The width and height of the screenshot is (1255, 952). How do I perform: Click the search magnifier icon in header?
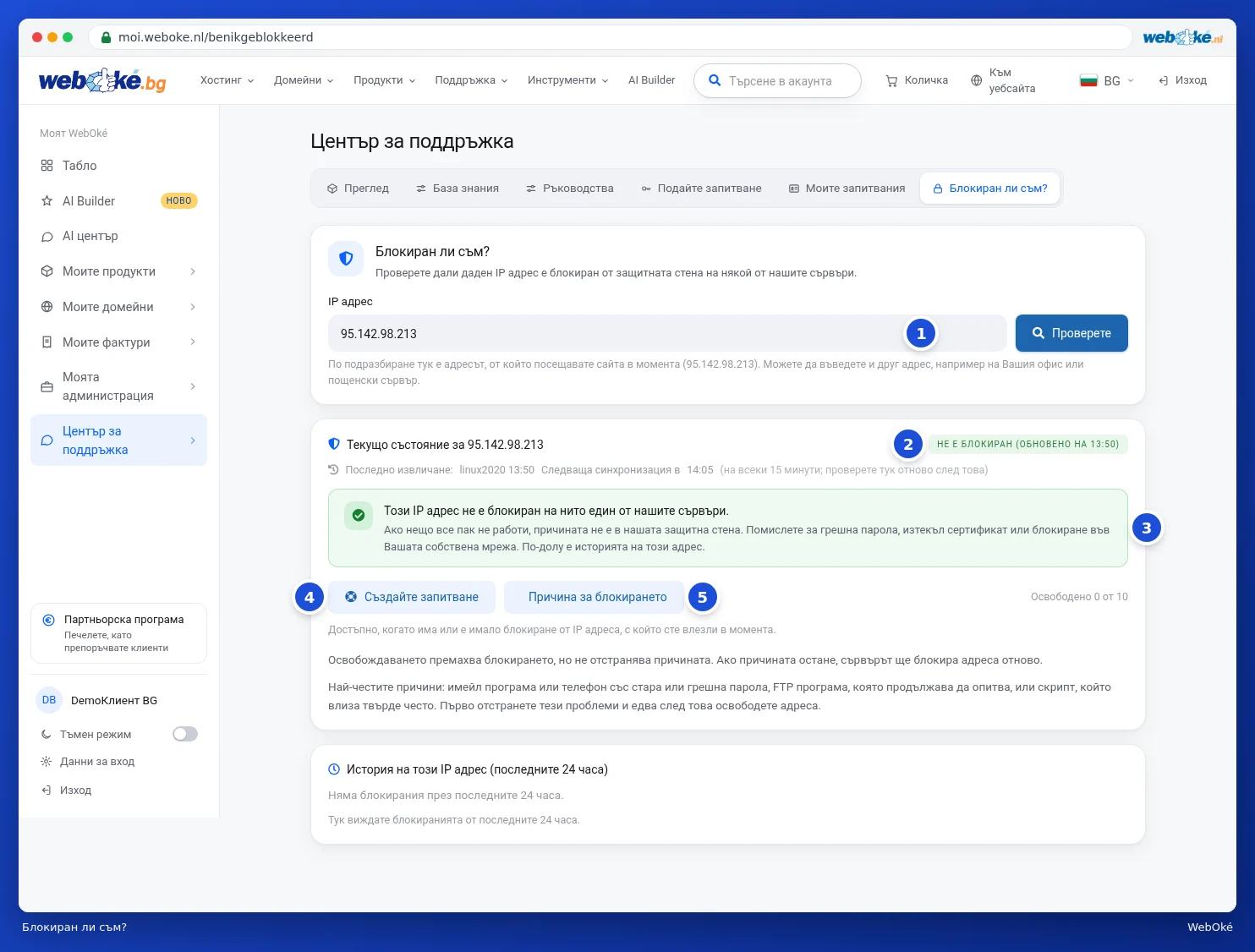pos(715,80)
